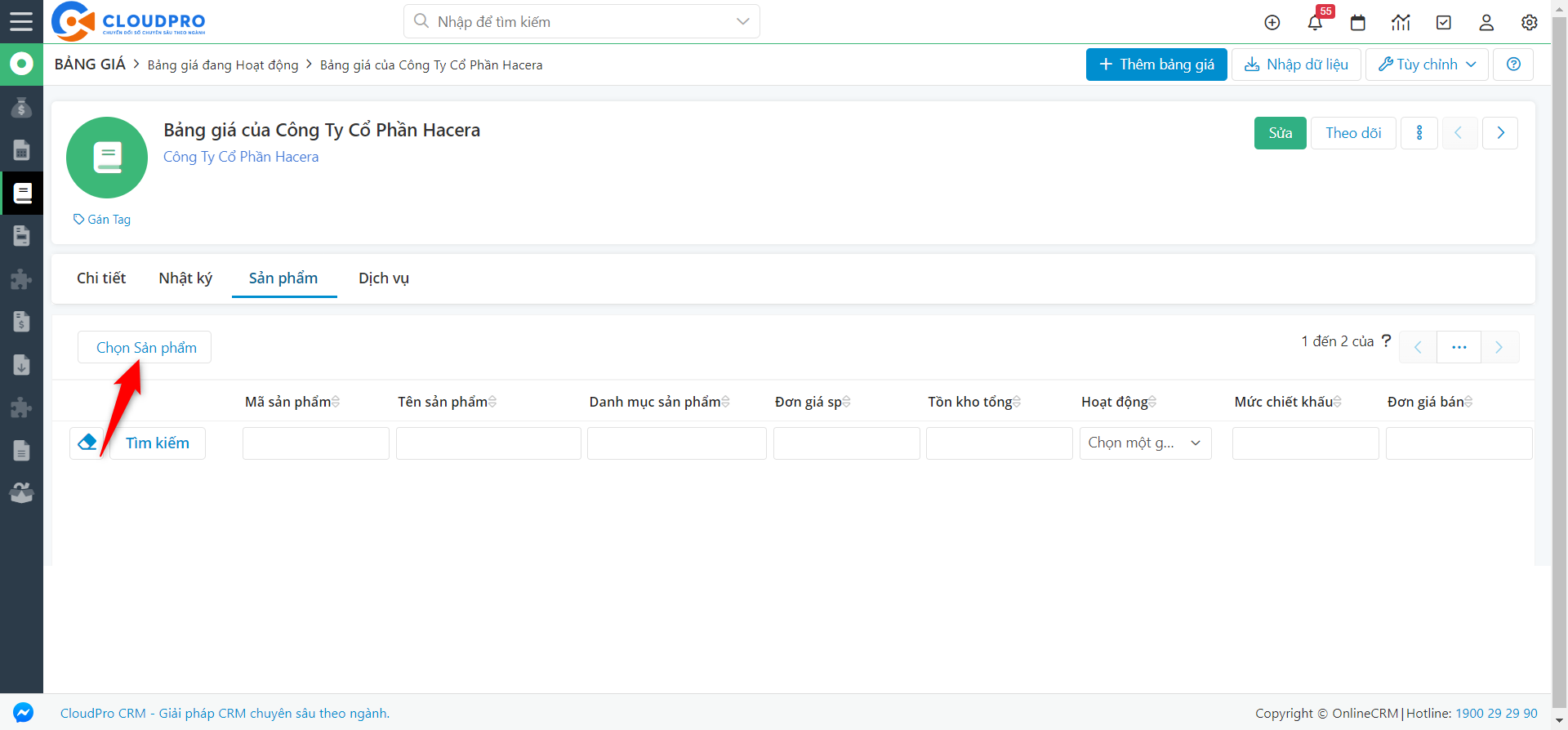The height and width of the screenshot is (730, 1568).
Task: Select the price book sidebar icon
Action: pyautogui.click(x=22, y=193)
